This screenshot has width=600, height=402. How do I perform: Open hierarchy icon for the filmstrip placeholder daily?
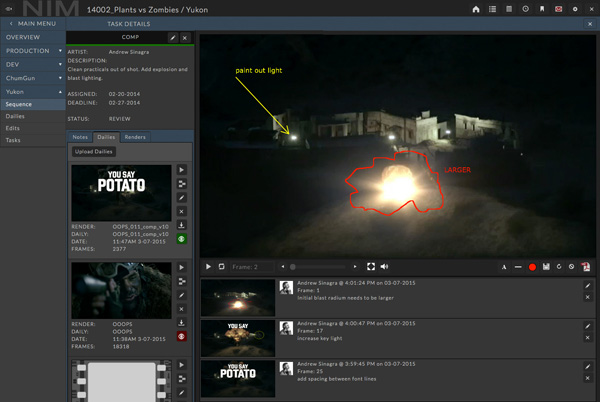[x=182, y=379]
